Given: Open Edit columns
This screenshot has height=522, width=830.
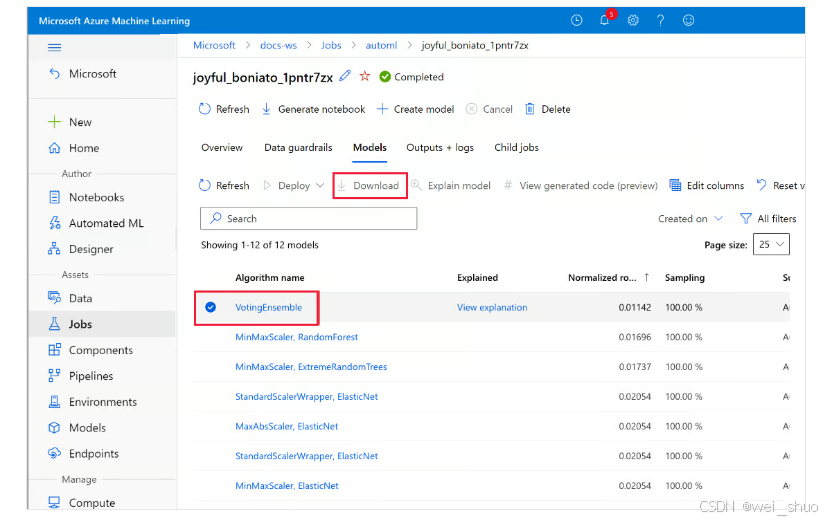Looking at the screenshot, I should (x=707, y=185).
